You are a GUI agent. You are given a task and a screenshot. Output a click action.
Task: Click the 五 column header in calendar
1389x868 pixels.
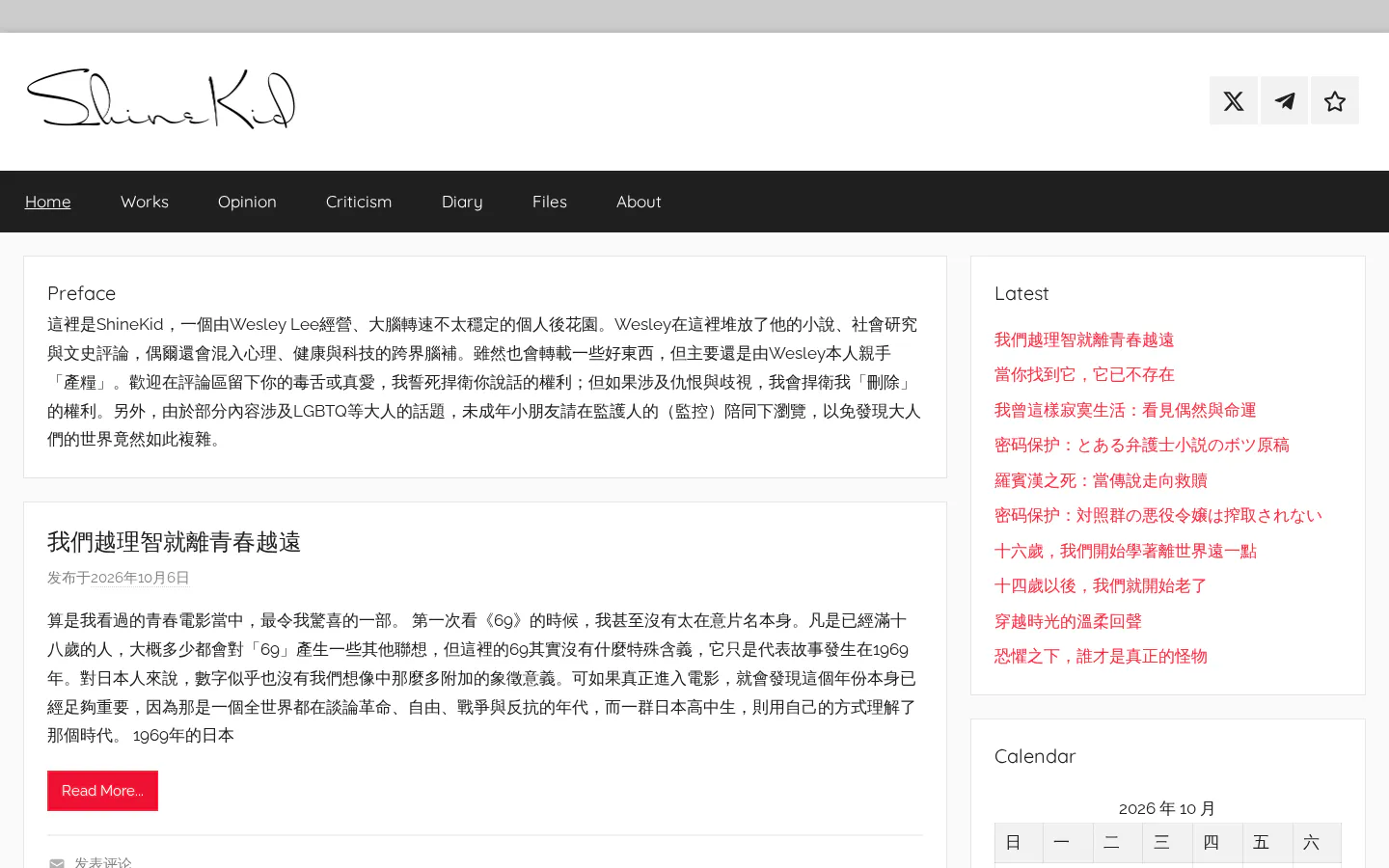pyautogui.click(x=1266, y=843)
